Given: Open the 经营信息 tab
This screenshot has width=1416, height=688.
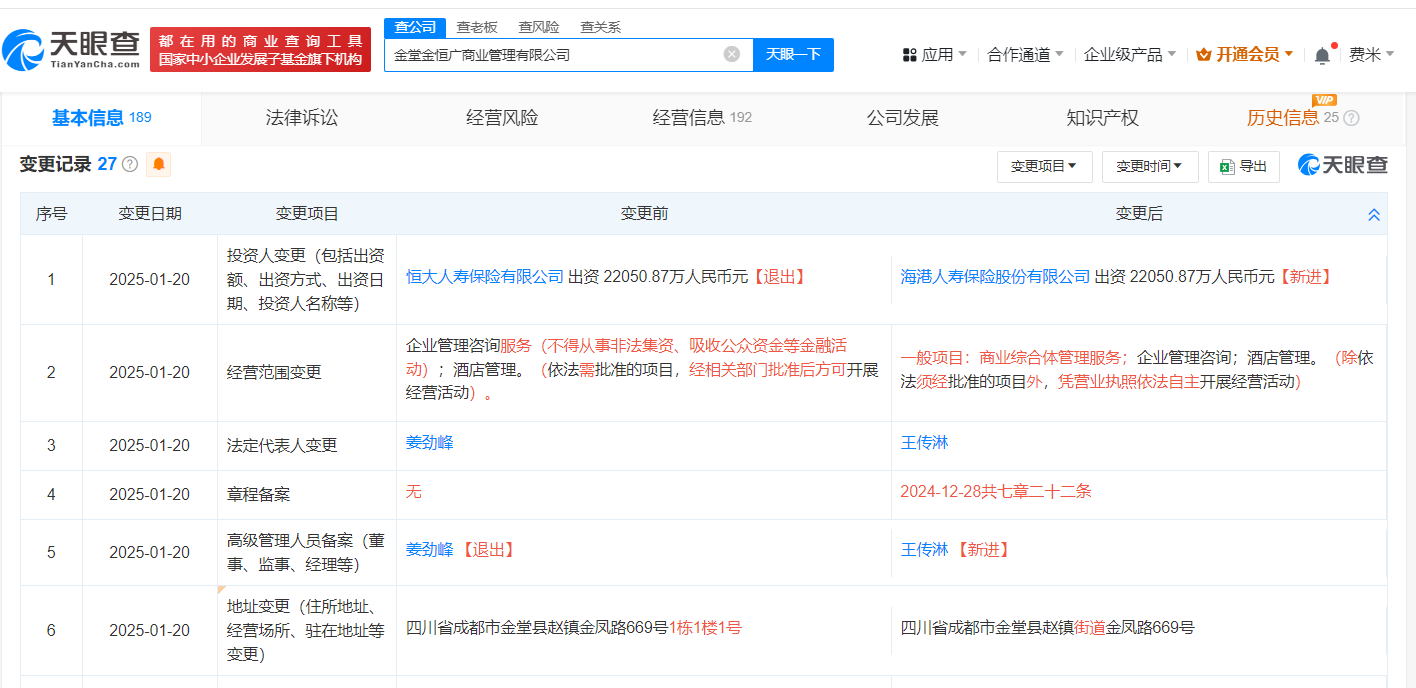Looking at the screenshot, I should 702,118.
